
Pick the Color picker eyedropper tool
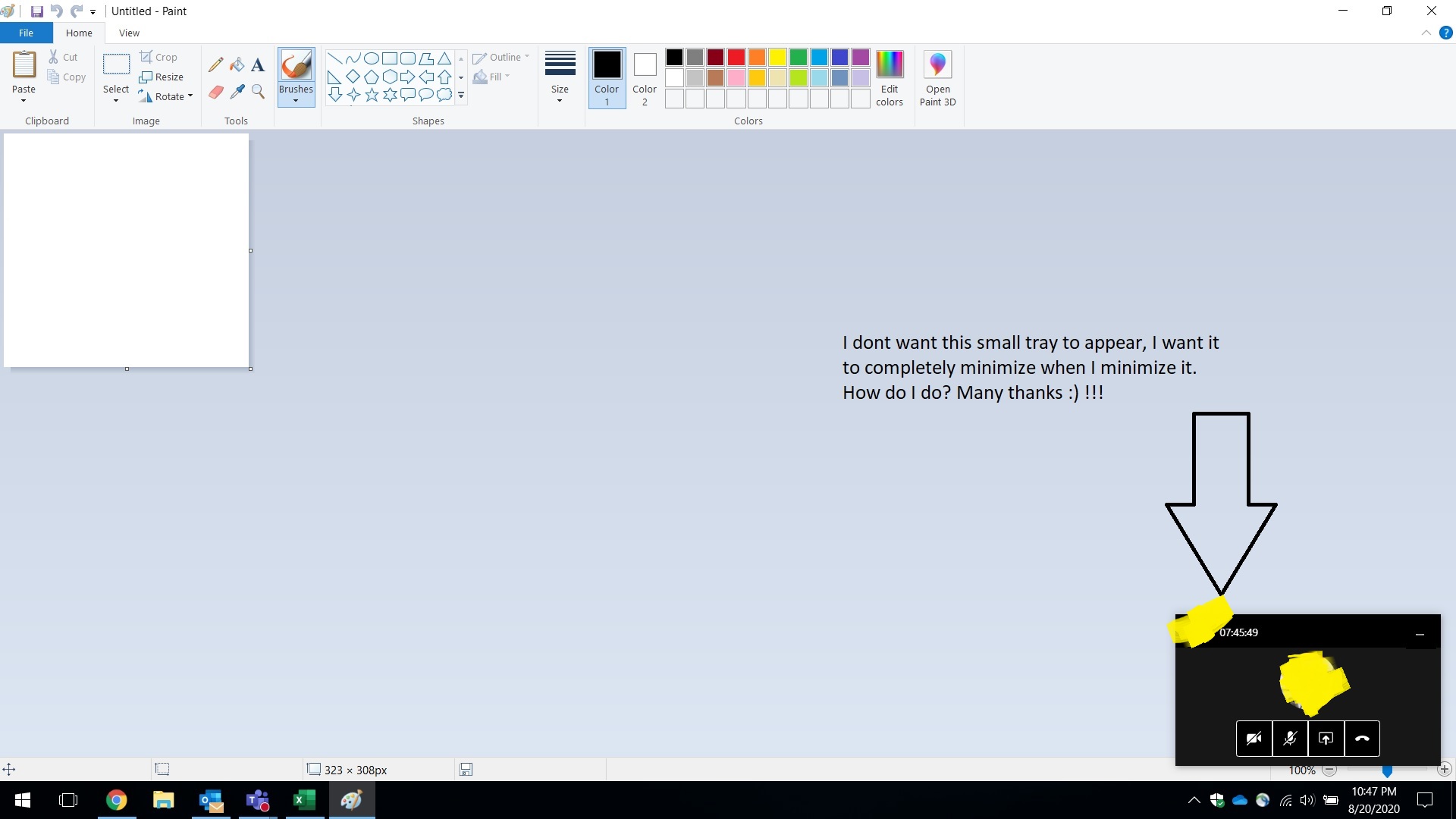(x=237, y=92)
